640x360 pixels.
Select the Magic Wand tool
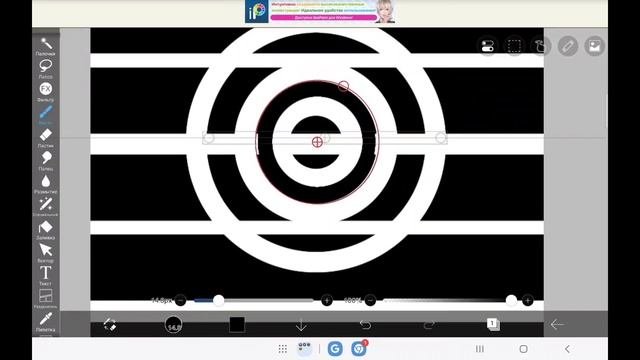[46, 46]
